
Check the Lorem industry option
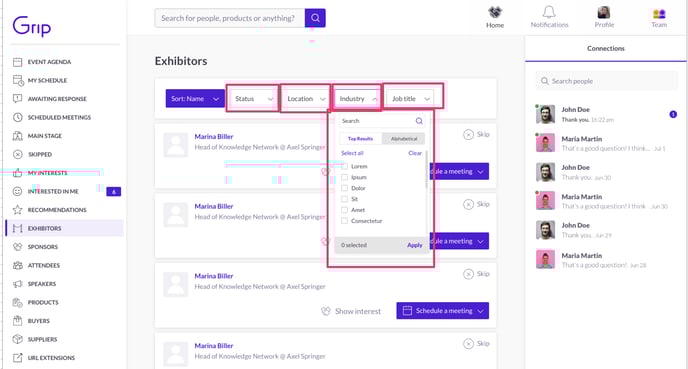[344, 166]
